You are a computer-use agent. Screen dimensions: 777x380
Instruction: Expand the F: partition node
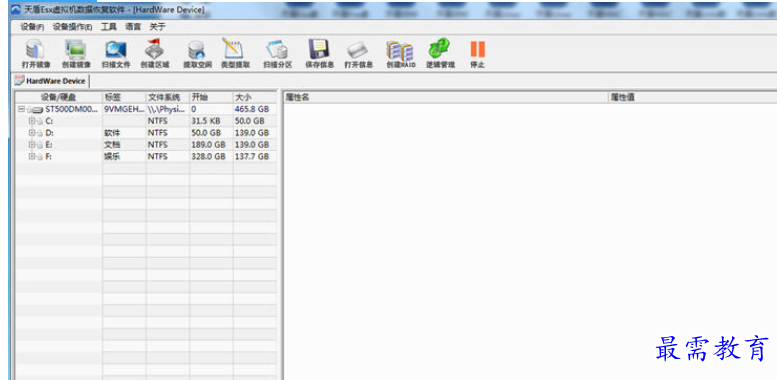[x=32, y=157]
